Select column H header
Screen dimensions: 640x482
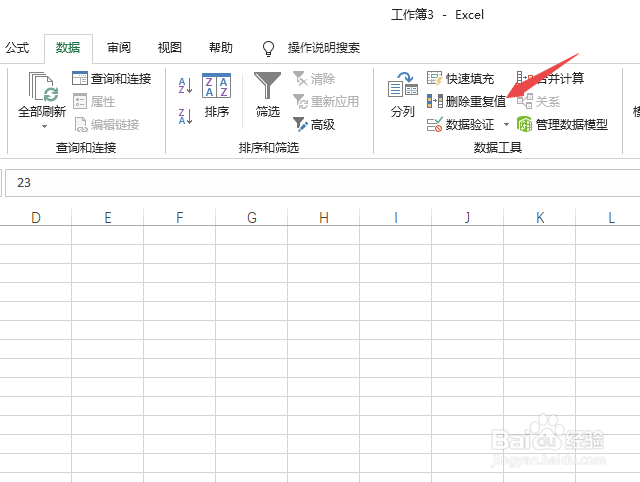324,217
